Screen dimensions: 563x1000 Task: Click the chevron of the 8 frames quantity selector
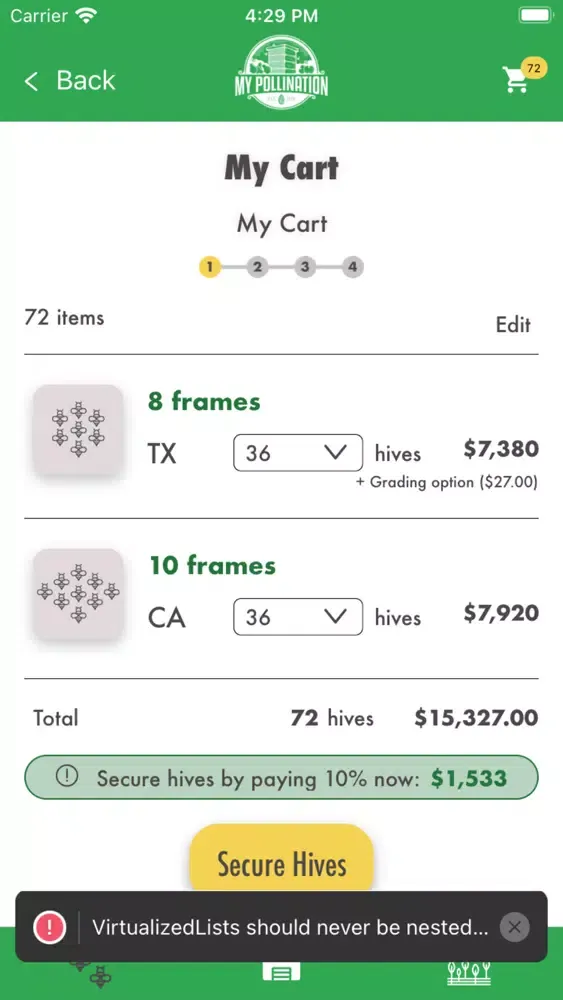pyautogui.click(x=335, y=452)
